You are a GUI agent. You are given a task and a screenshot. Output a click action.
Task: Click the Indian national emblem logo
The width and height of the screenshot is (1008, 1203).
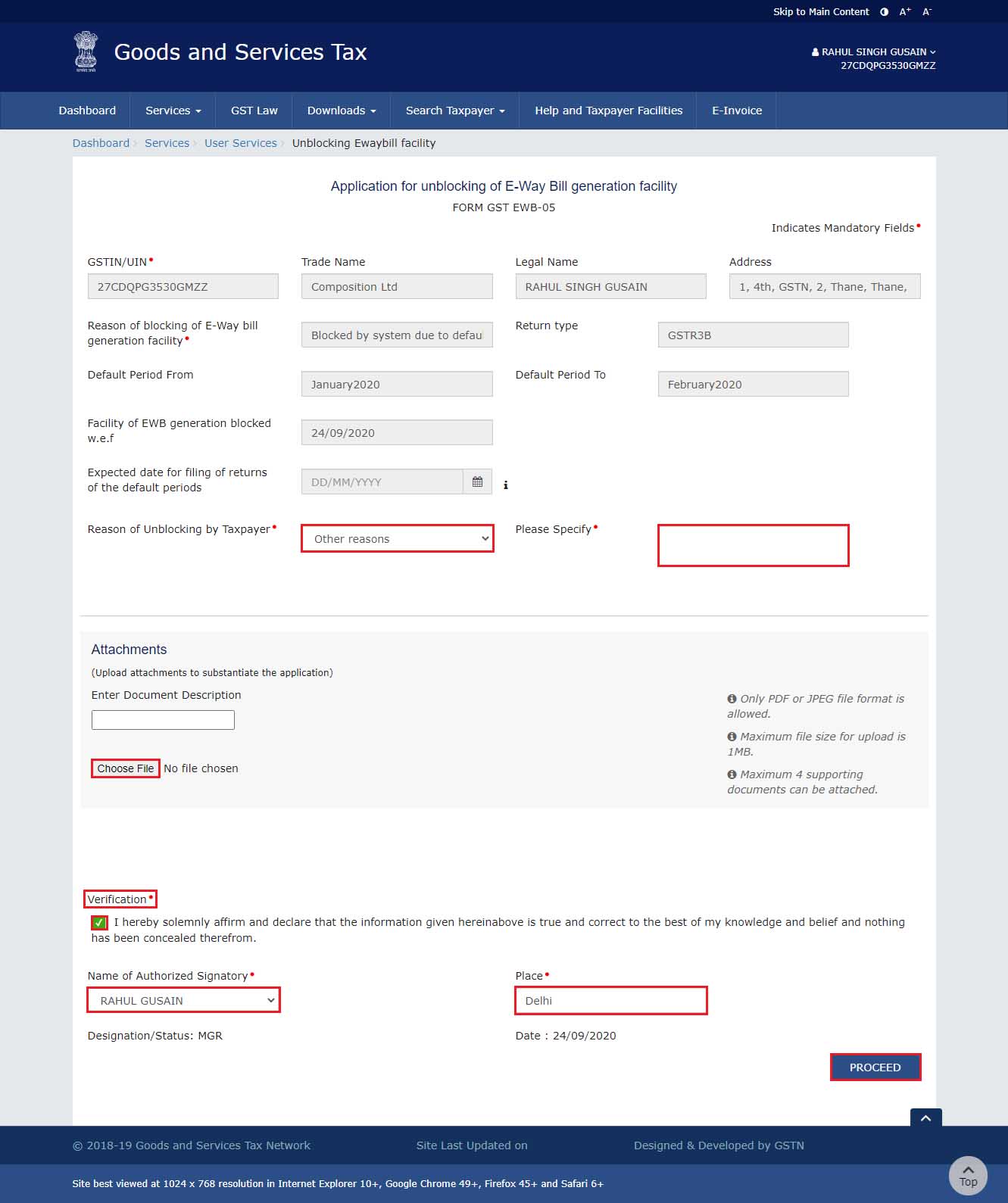(x=86, y=51)
